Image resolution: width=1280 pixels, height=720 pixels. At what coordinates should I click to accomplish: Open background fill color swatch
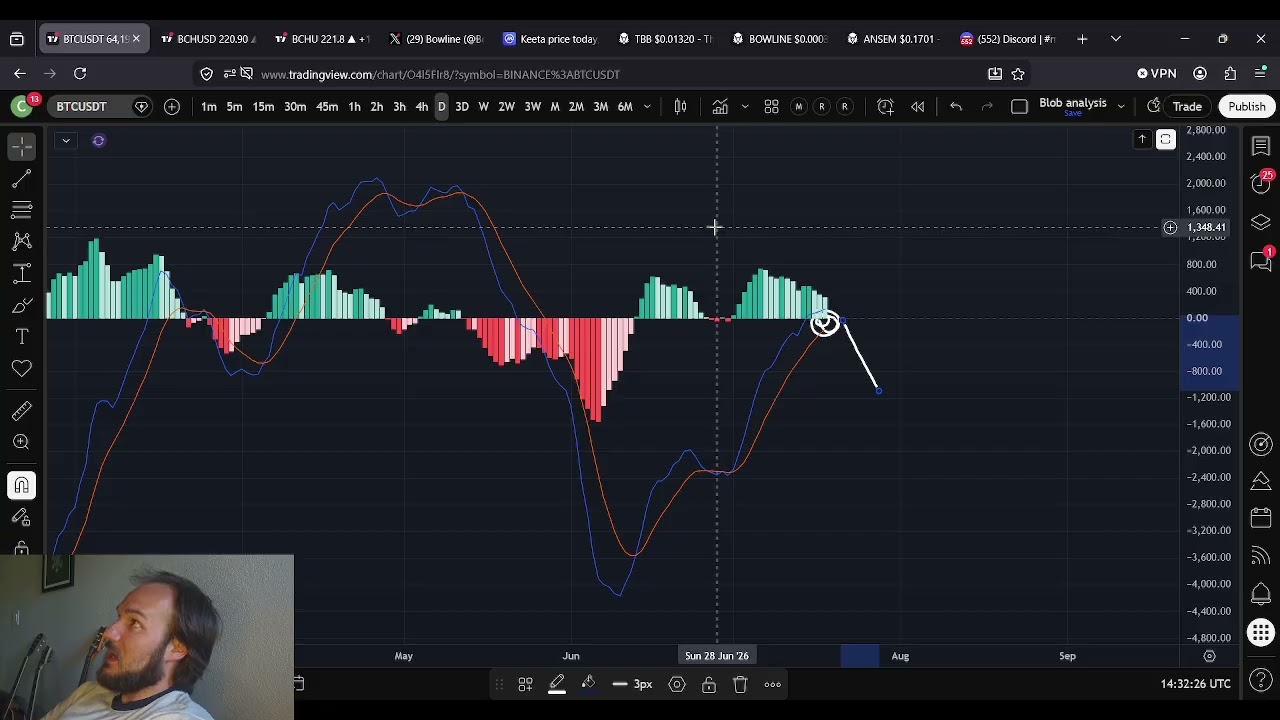click(588, 685)
